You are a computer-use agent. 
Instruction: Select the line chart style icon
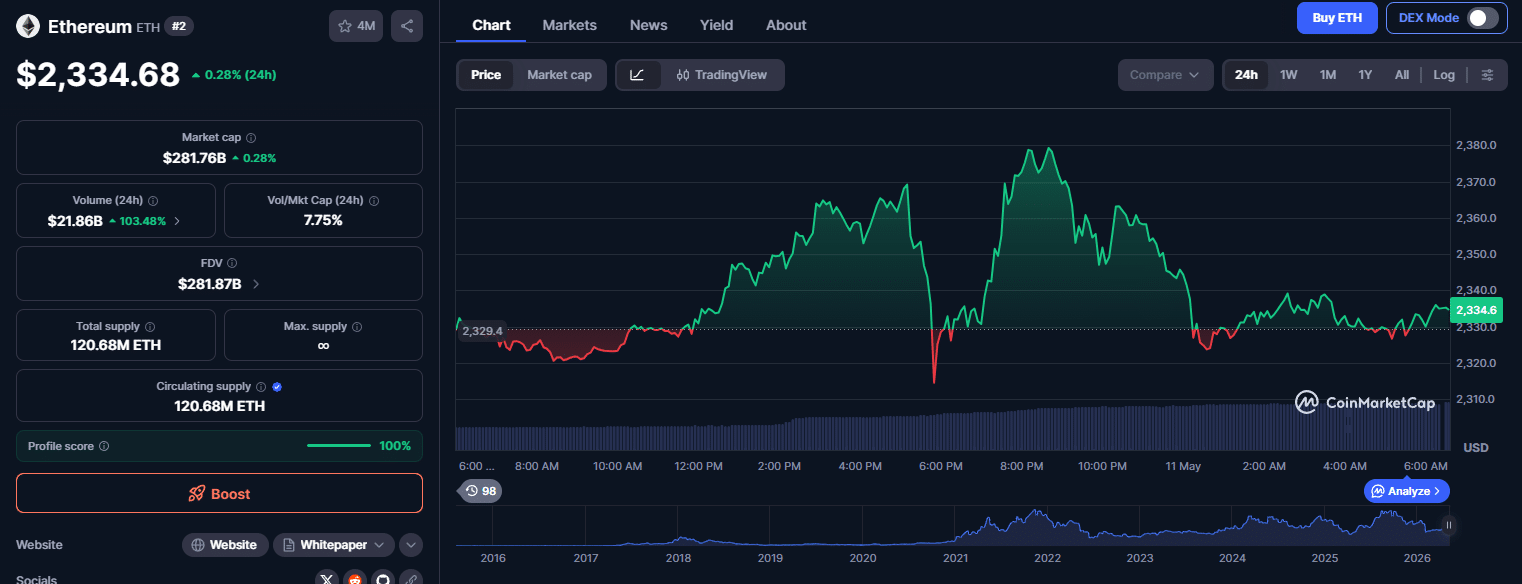(638, 75)
